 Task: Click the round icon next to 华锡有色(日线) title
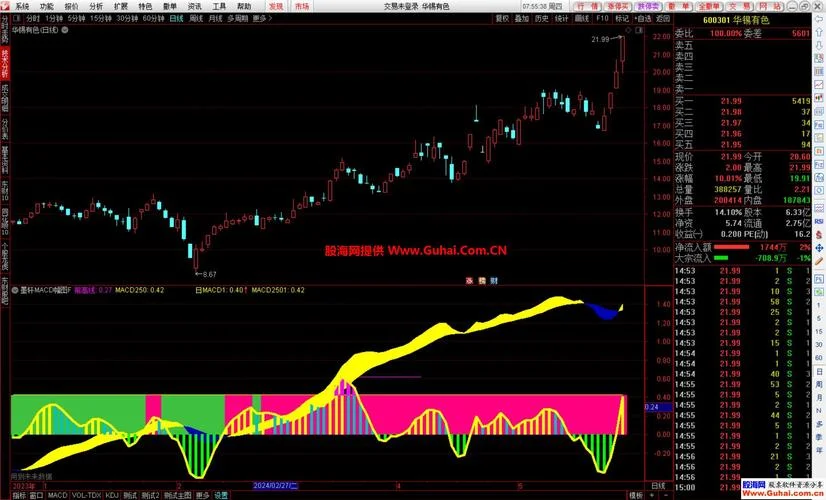pyautogui.click(x=65, y=30)
